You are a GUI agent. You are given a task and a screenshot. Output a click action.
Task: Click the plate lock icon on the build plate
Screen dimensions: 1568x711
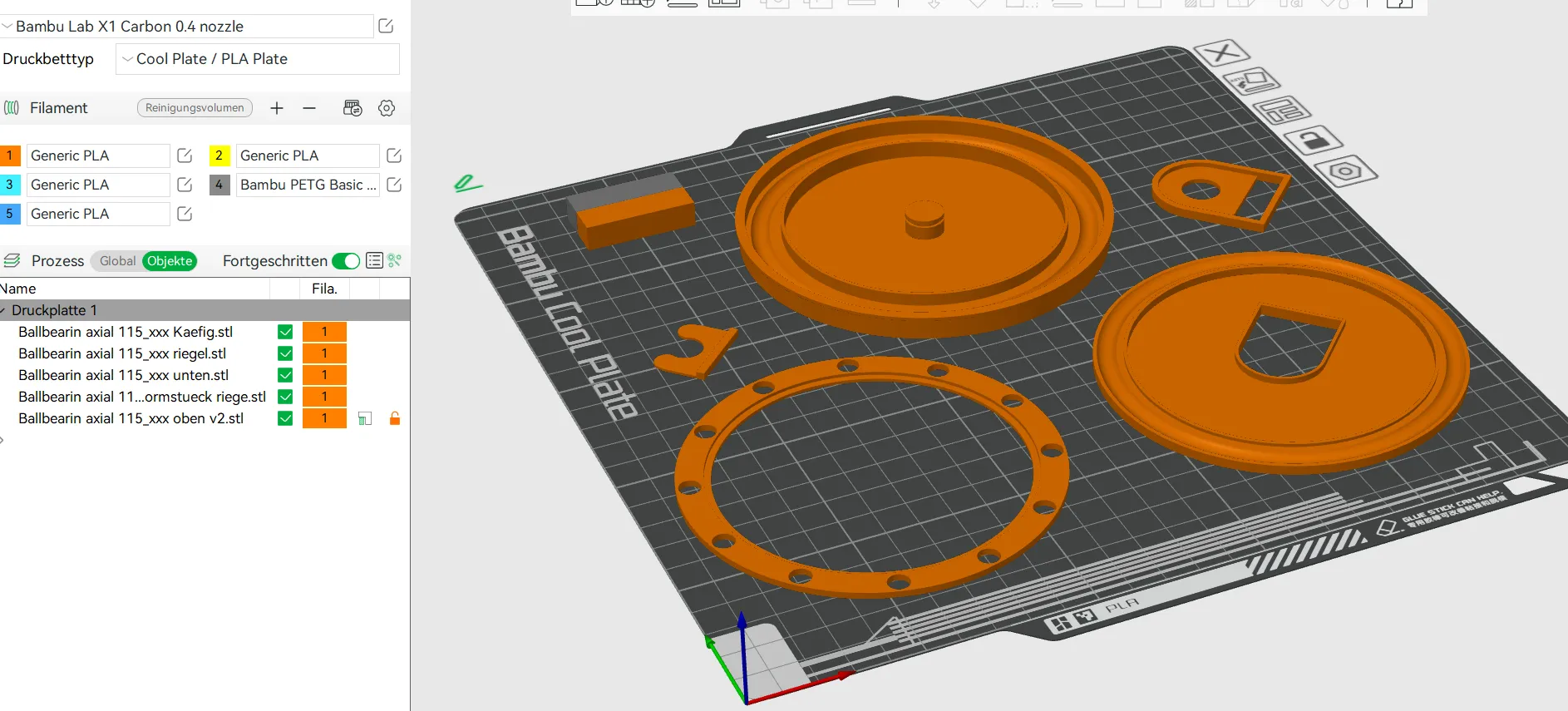click(1313, 140)
